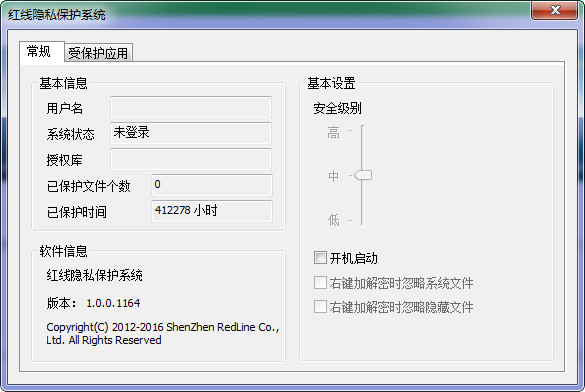Click the 已保护时间 field showing 412278 小时
Image resolution: width=585 pixels, height=392 pixels.
pos(212,211)
